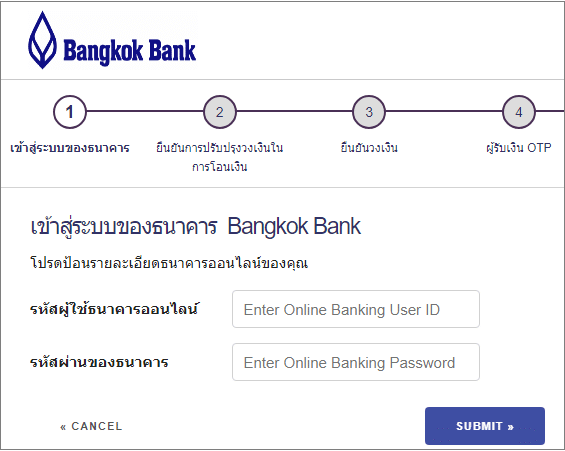The image size is (565, 451).
Task: Select step 4 circle in progress bar
Action: pyautogui.click(x=519, y=112)
